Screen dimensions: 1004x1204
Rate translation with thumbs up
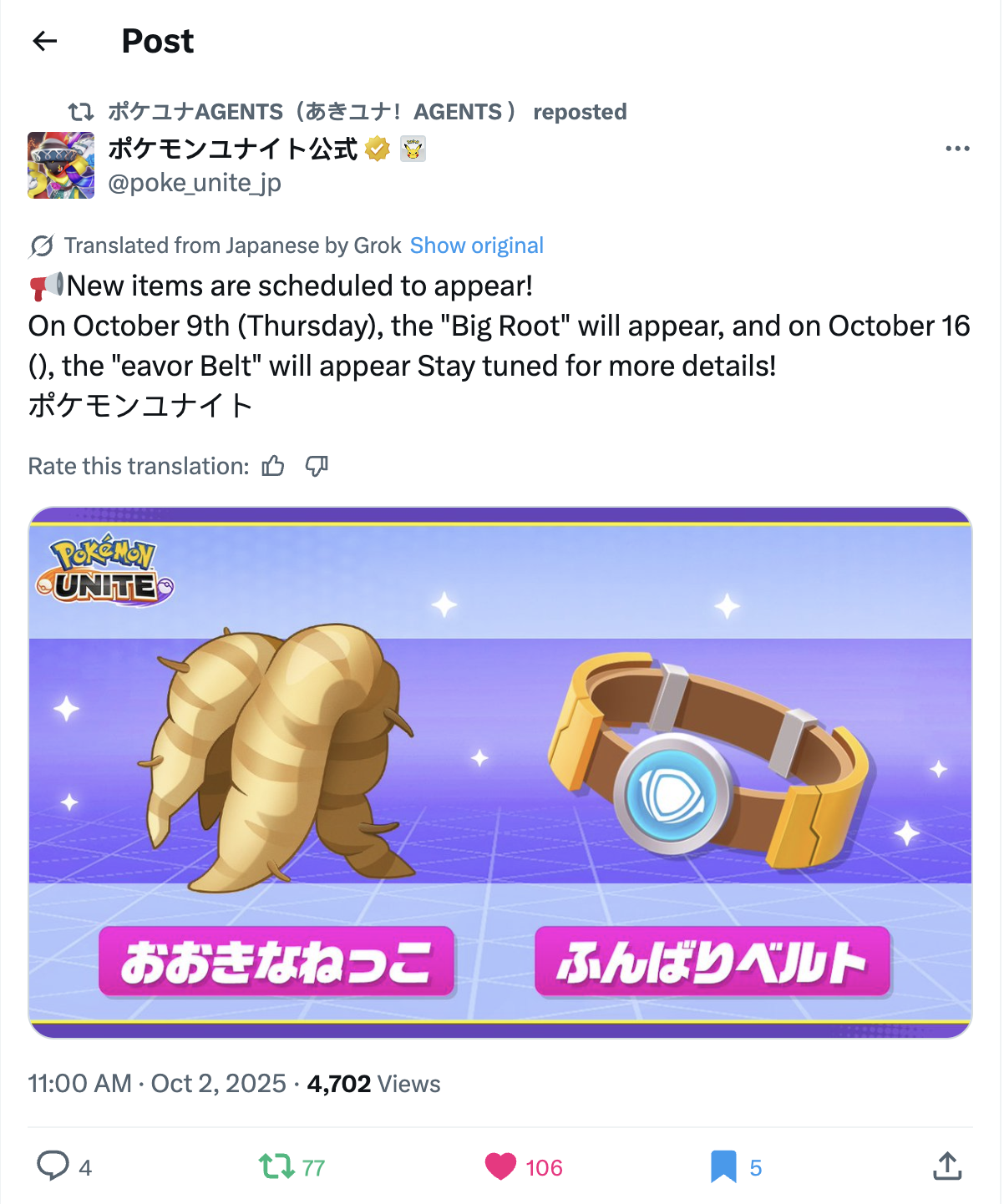tap(273, 466)
